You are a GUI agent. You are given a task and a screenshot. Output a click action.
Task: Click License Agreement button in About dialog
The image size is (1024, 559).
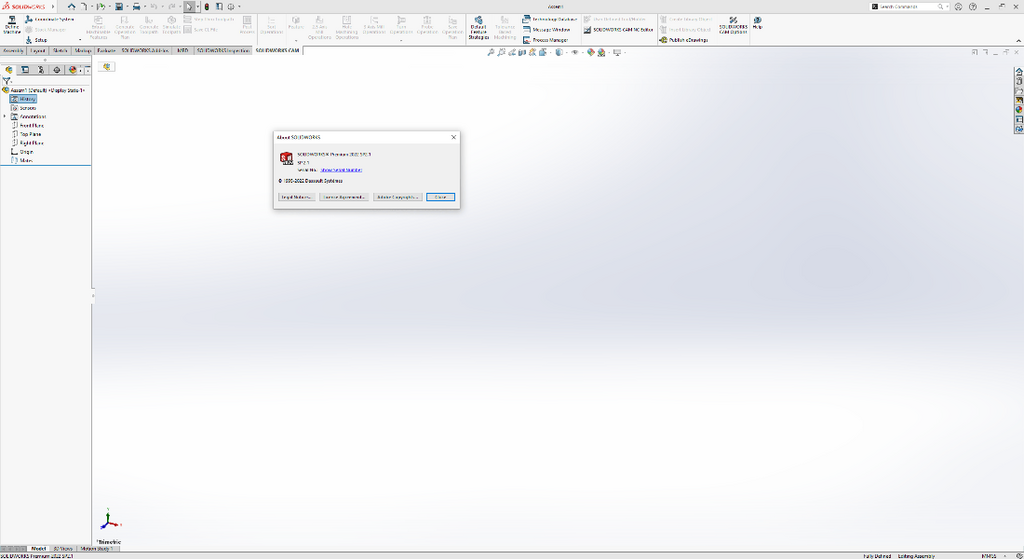[344, 197]
